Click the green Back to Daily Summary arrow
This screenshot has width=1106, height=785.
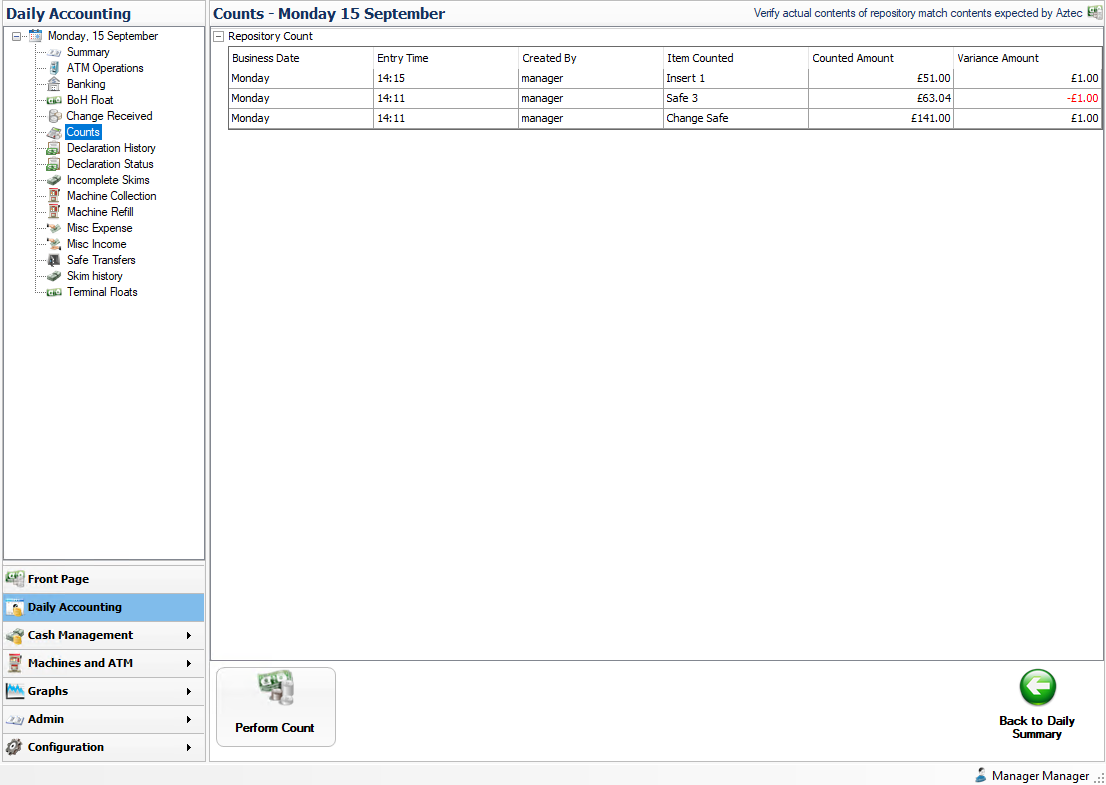tap(1037, 688)
